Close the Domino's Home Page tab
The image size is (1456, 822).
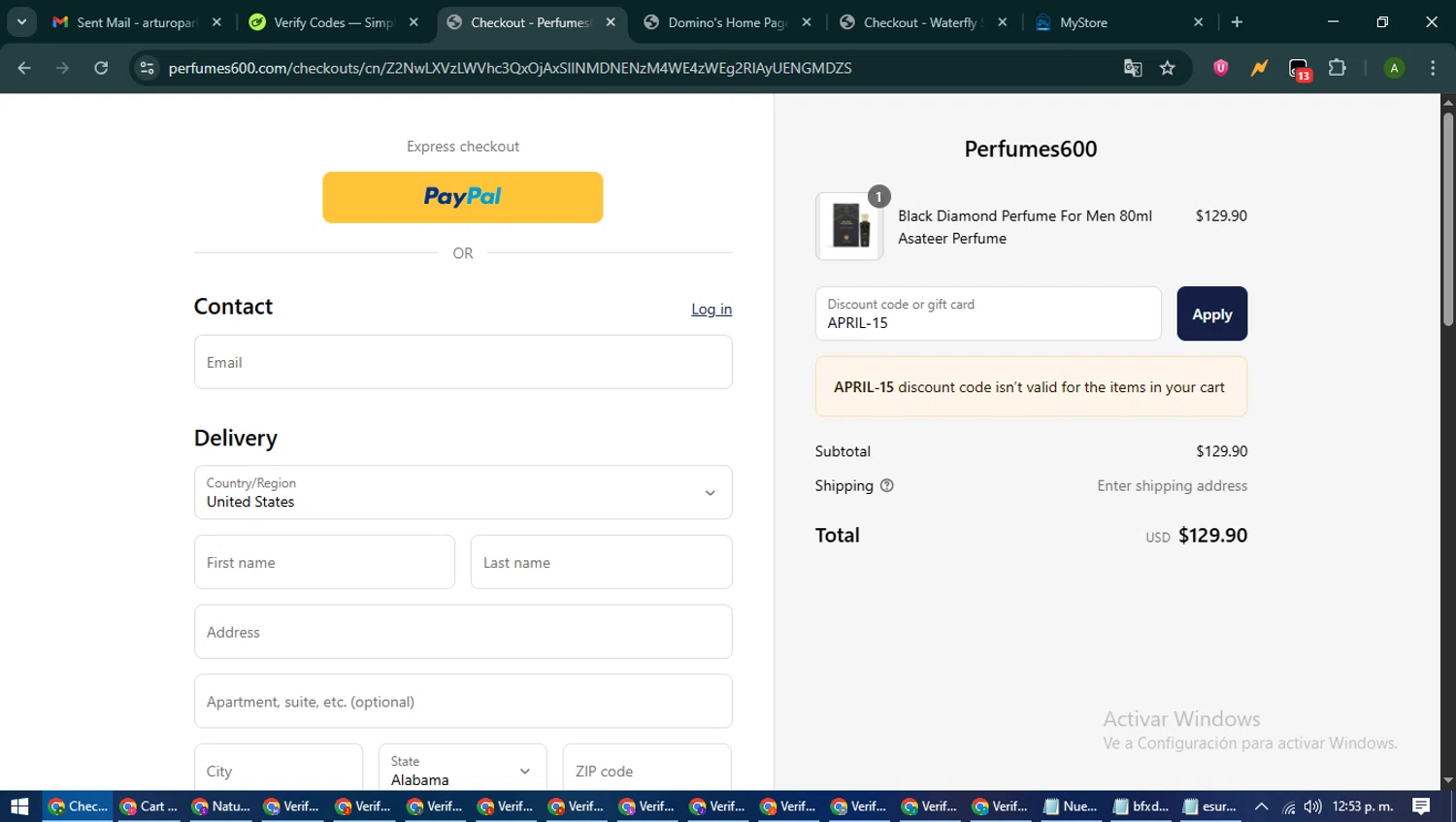(x=807, y=22)
